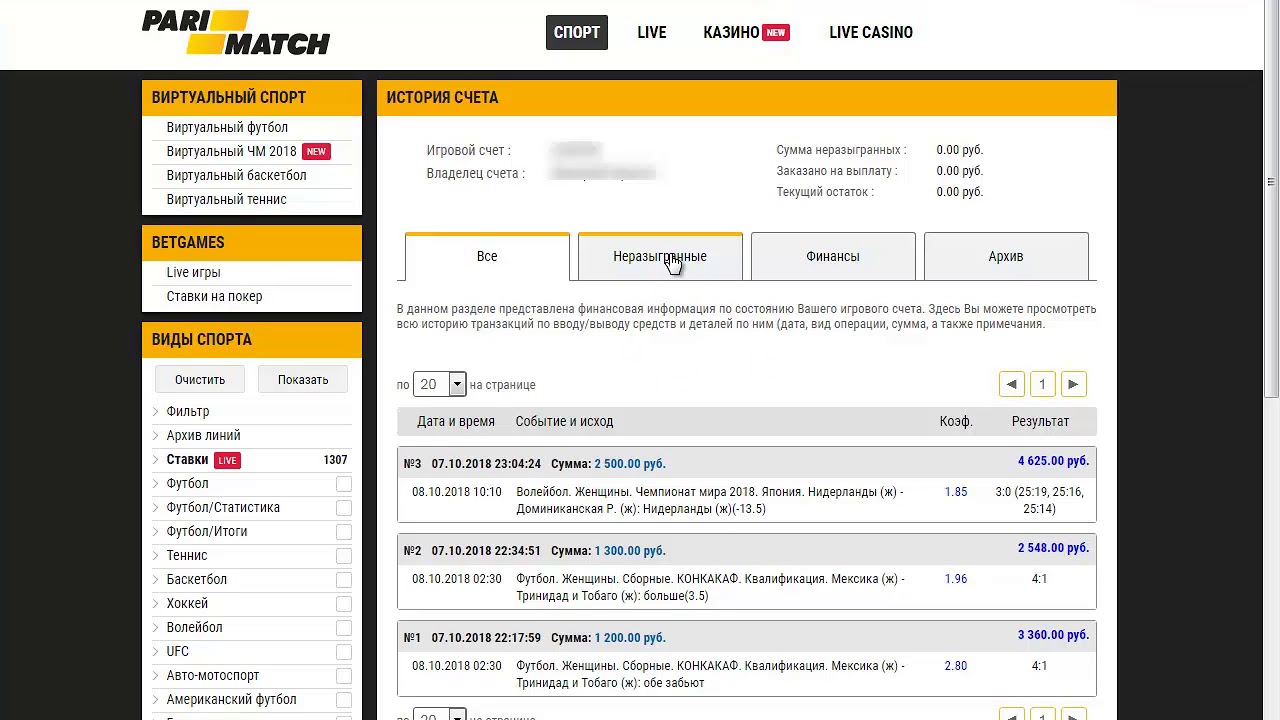Tick the Хоккей checkbox
Viewport: 1280px width, 720px height.
[344, 604]
